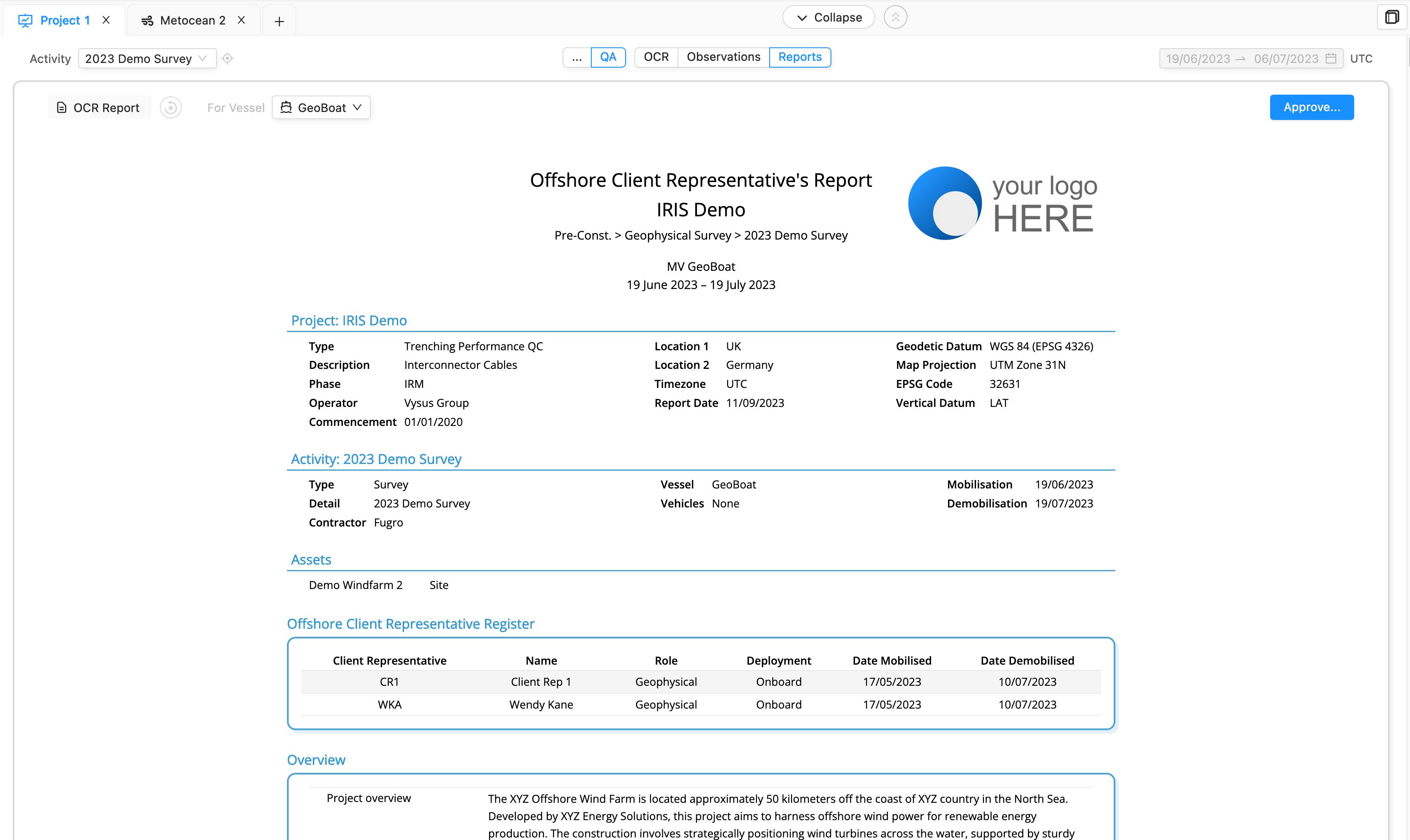Click the Date Mobilised column header

[x=892, y=660]
